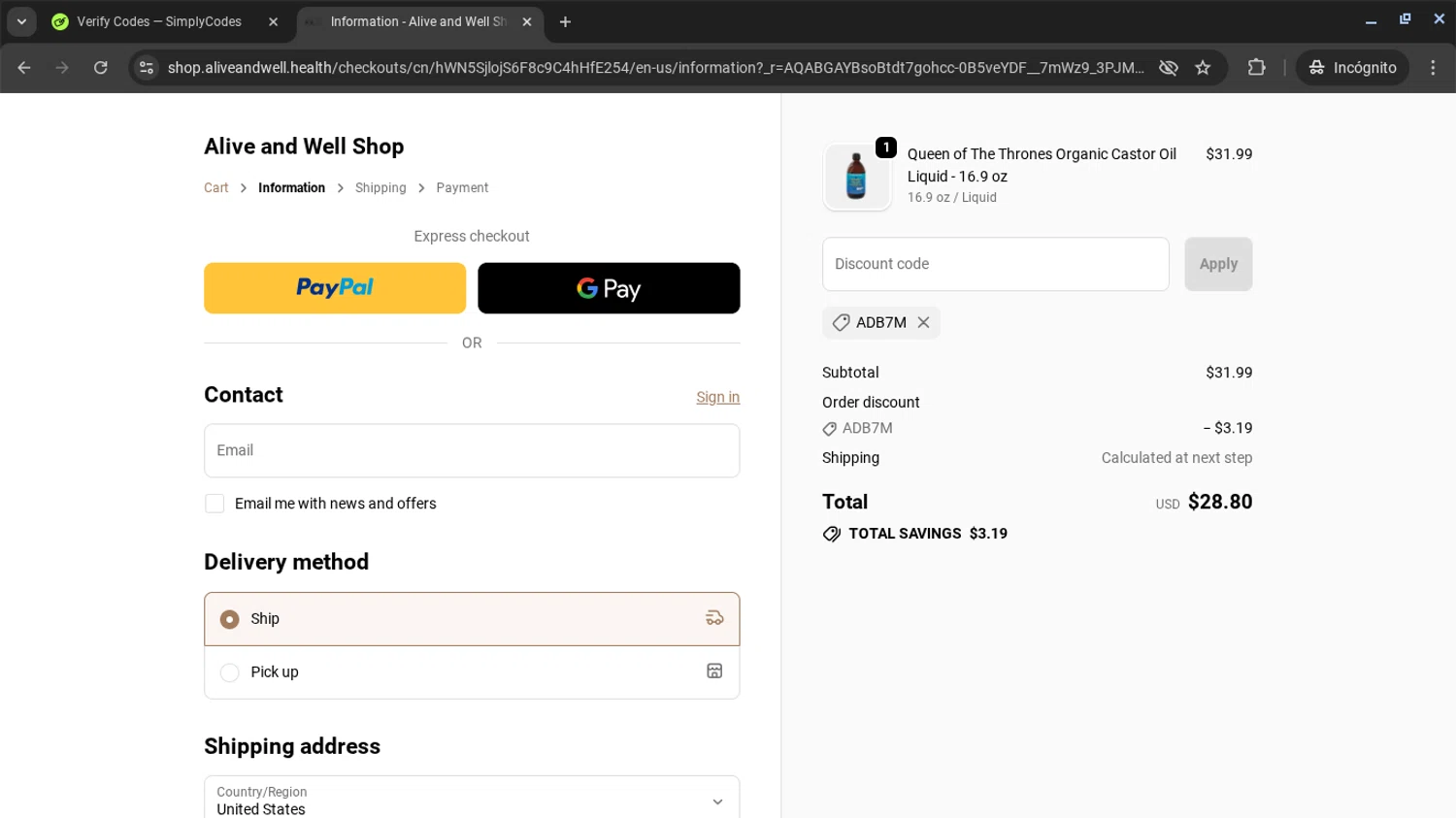Click the Sign in link
Screen dimensions: 1456x818
tap(717, 397)
